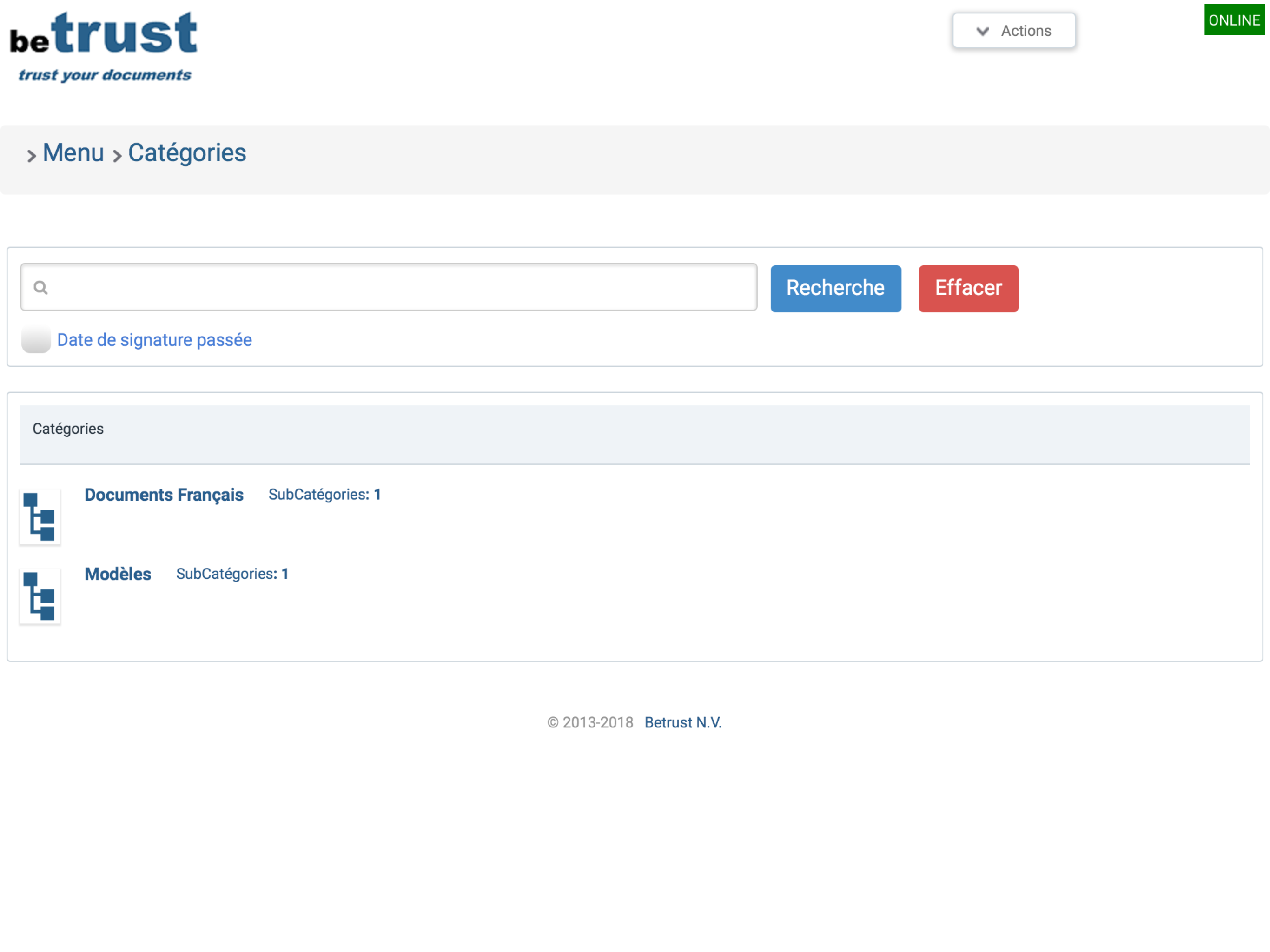Image resolution: width=1270 pixels, height=952 pixels.
Task: Click the magnifier icon in search box
Action: tap(40, 288)
